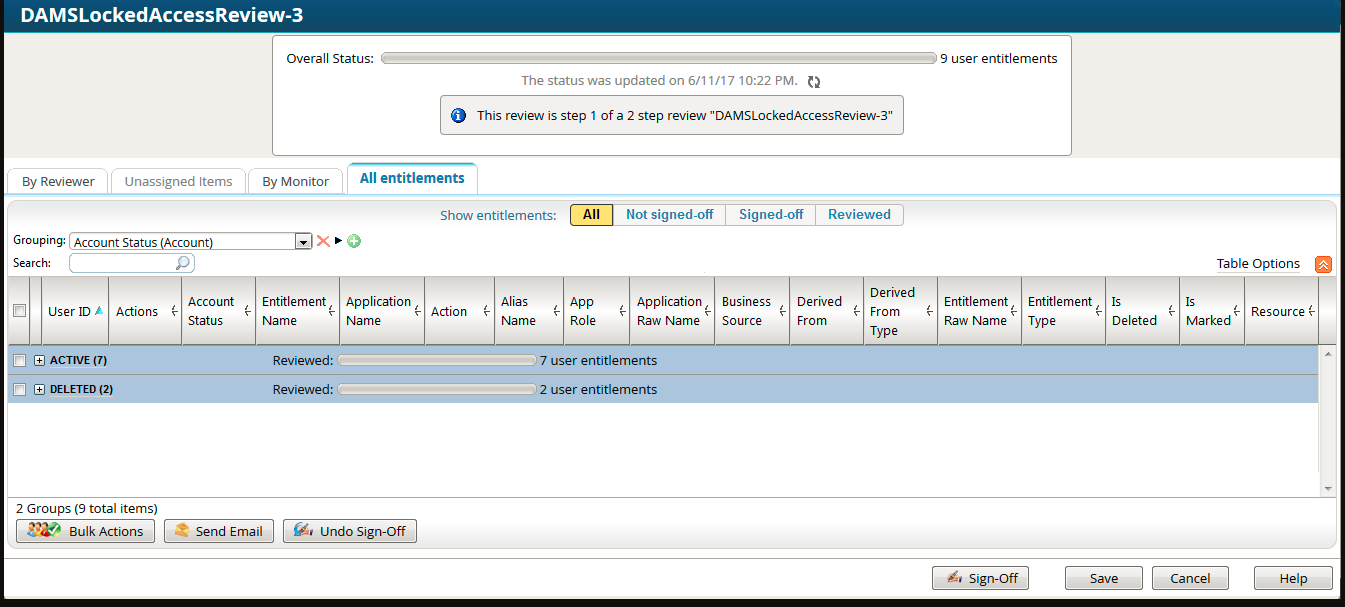This screenshot has width=1345, height=607.
Task: Open Bulk Actions using its people icon
Action: click(43, 531)
